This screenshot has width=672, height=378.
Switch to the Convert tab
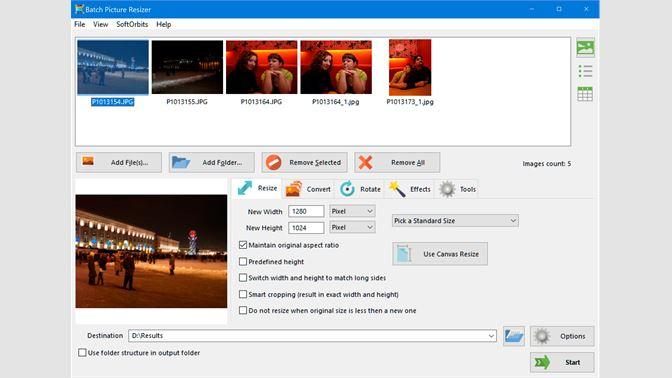tap(308, 189)
